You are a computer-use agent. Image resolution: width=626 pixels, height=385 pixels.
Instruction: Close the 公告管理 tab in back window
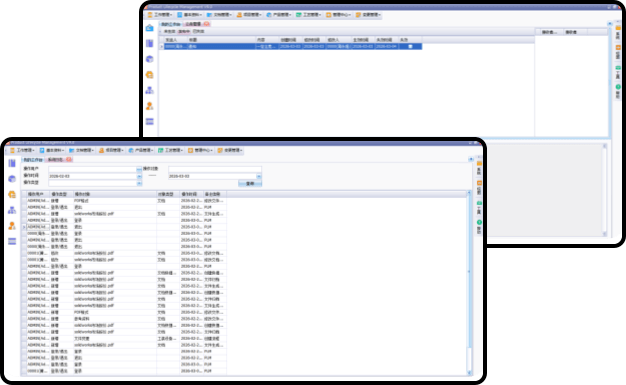point(206,24)
